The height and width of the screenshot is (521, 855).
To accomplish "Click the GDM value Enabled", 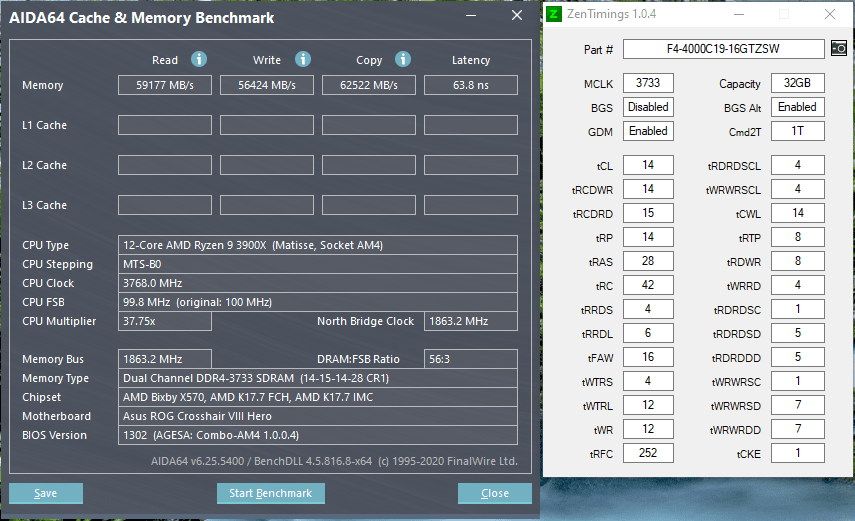I will (648, 131).
